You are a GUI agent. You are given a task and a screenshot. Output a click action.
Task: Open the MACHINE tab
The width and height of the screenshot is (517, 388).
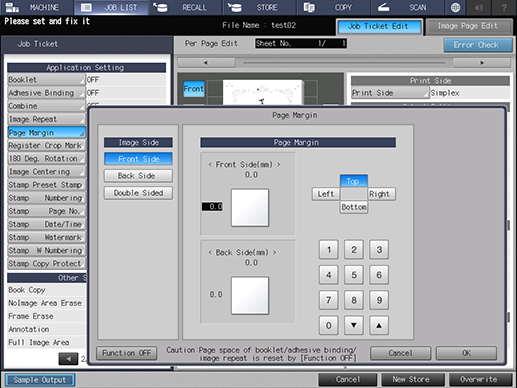click(37, 7)
